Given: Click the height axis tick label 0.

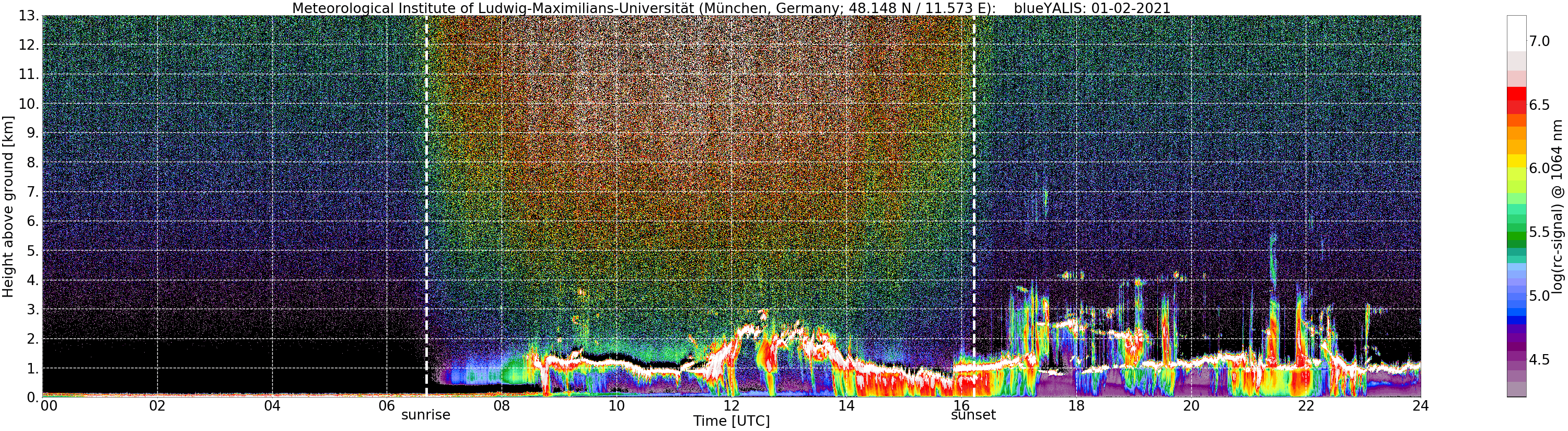Looking at the screenshot, I should click(33, 397).
